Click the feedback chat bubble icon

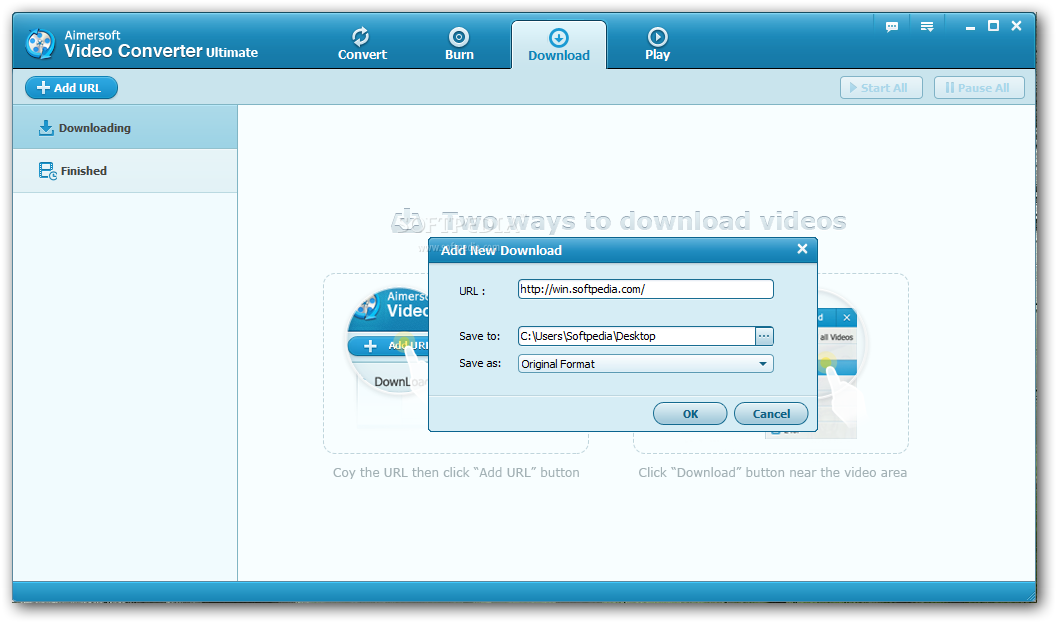point(892,27)
